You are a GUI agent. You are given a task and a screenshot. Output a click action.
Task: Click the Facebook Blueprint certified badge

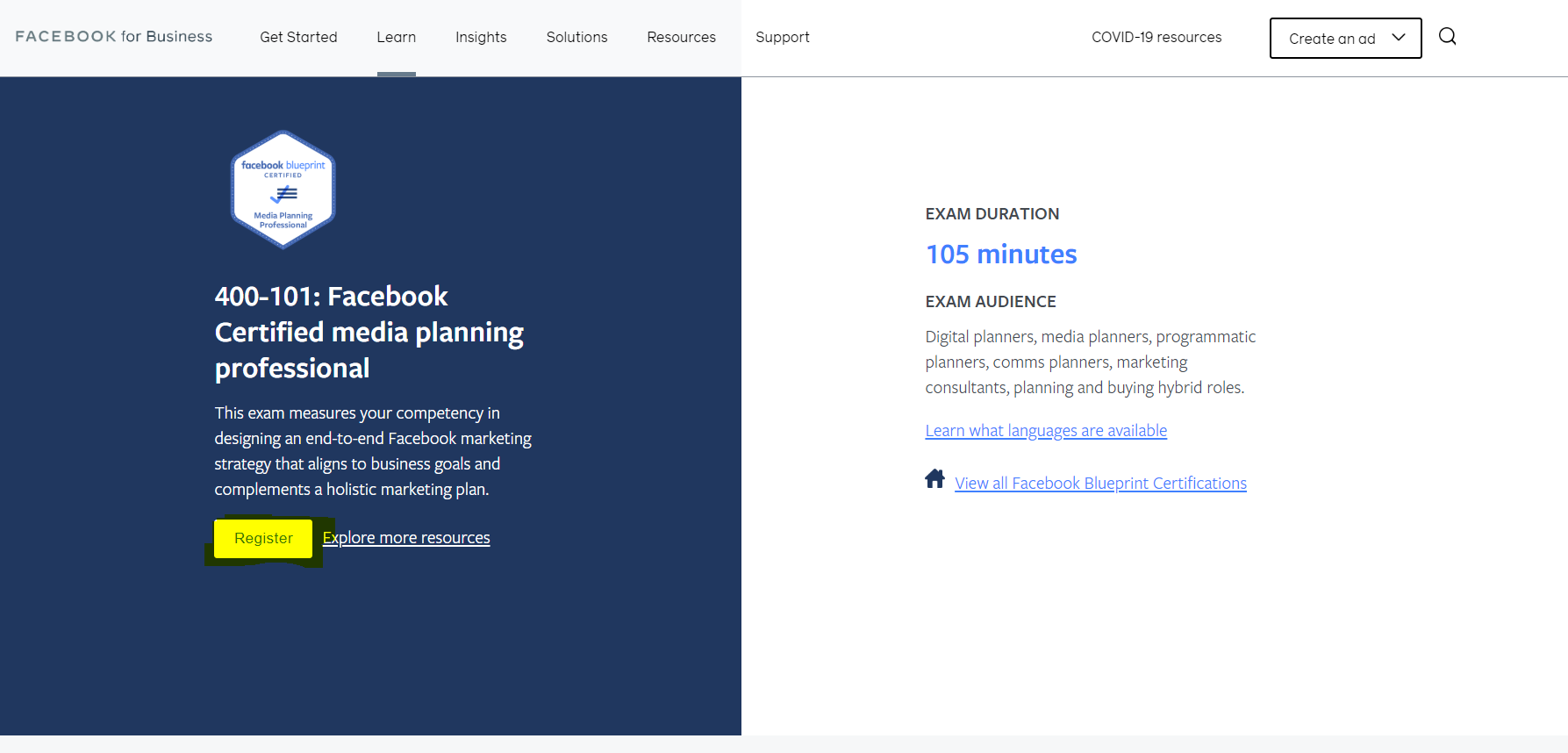point(283,190)
